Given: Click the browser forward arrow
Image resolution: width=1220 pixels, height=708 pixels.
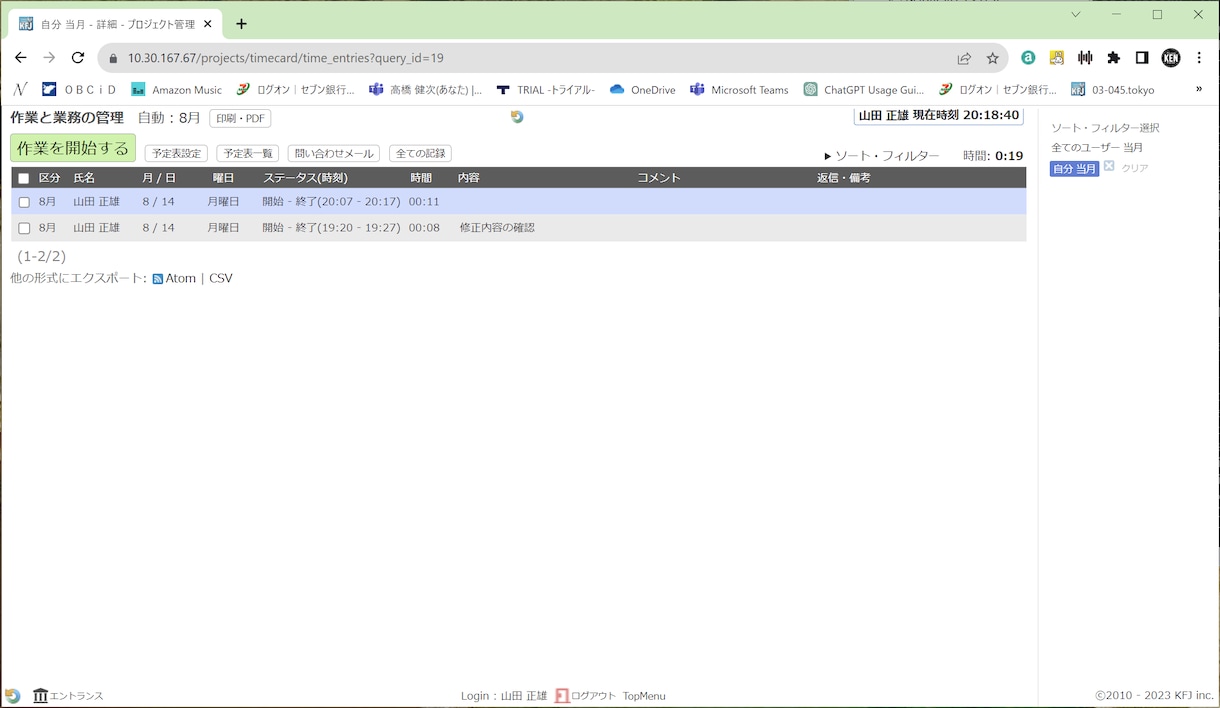Looking at the screenshot, I should point(49,58).
